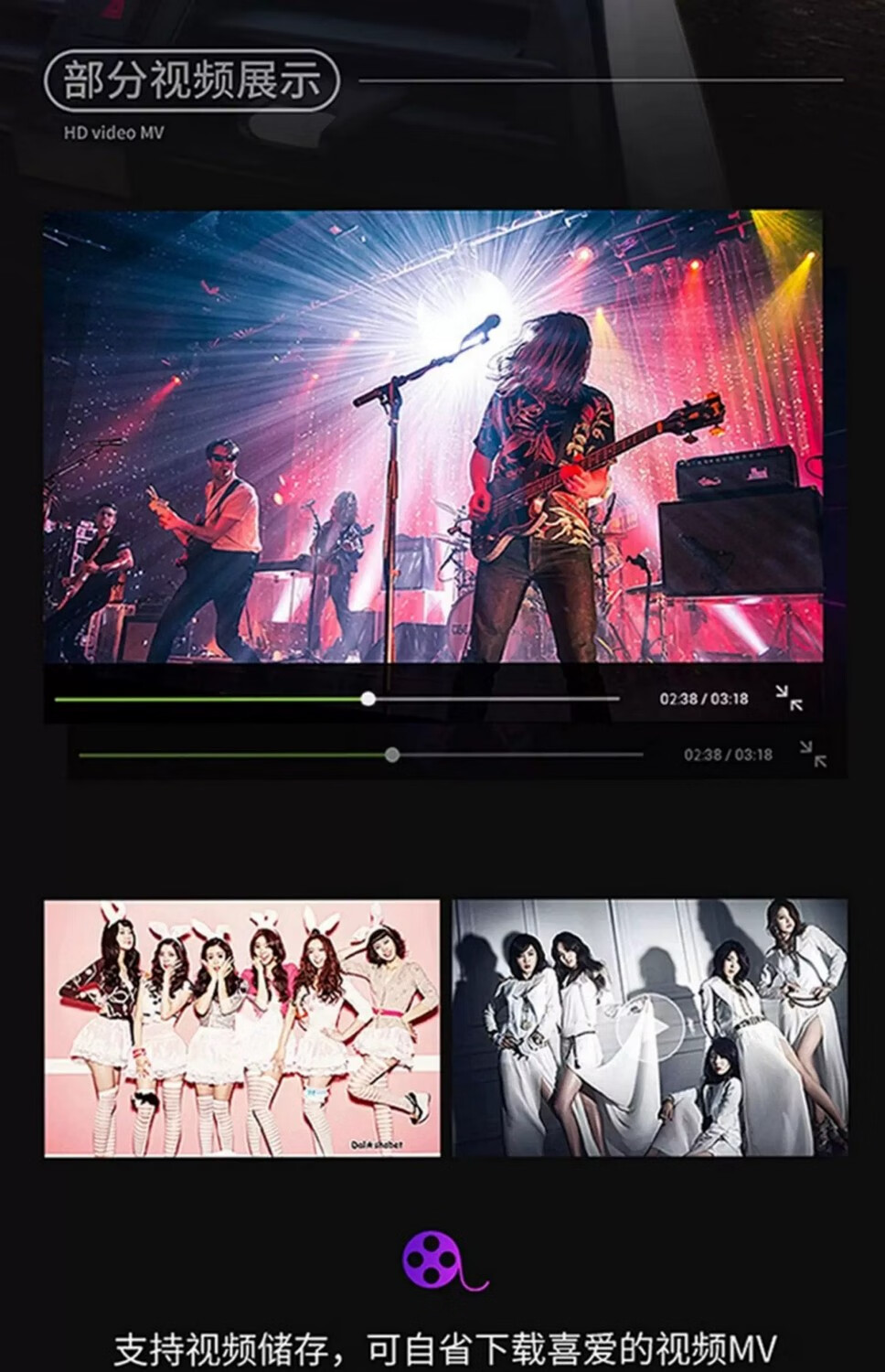Click the dimmed lower 02:38 / 03:18 readout
The width and height of the screenshot is (885, 1372).
[x=728, y=755]
